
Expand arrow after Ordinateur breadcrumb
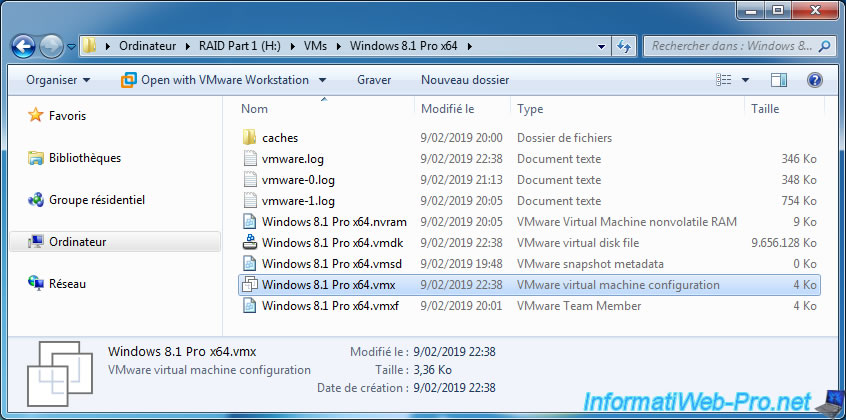tap(187, 46)
